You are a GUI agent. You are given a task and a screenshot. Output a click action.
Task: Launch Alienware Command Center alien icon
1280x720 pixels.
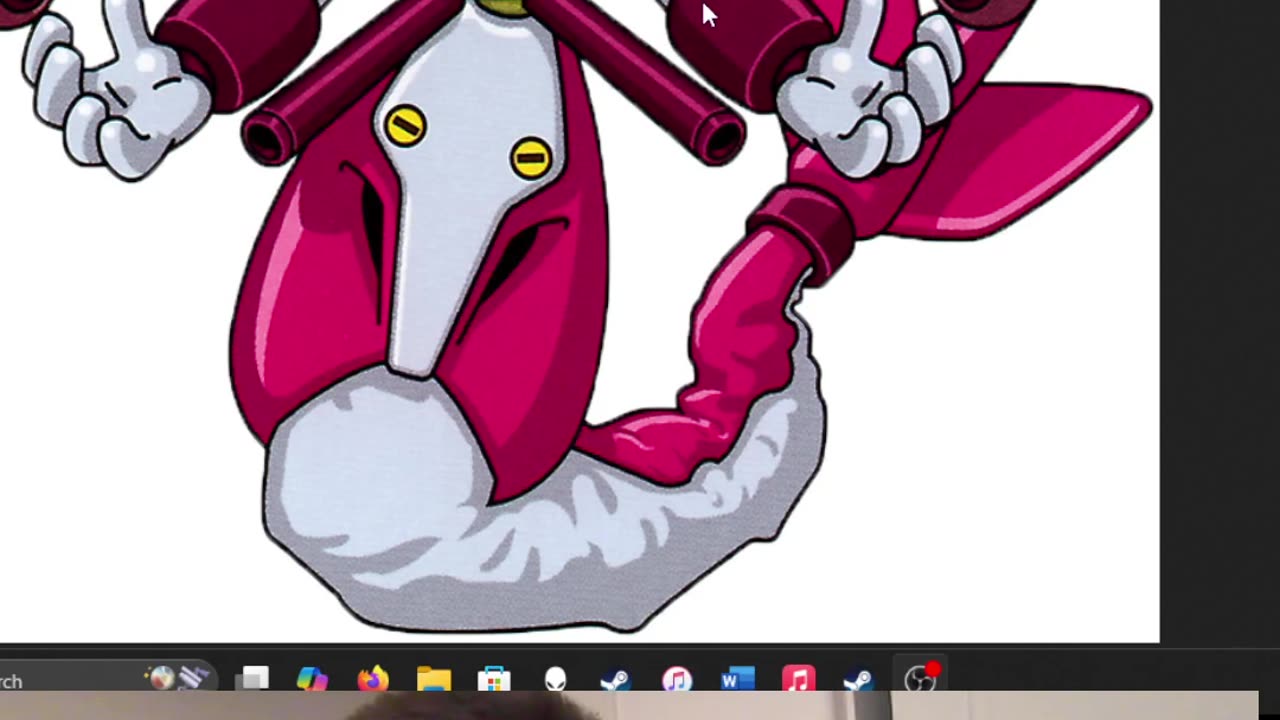[555, 680]
